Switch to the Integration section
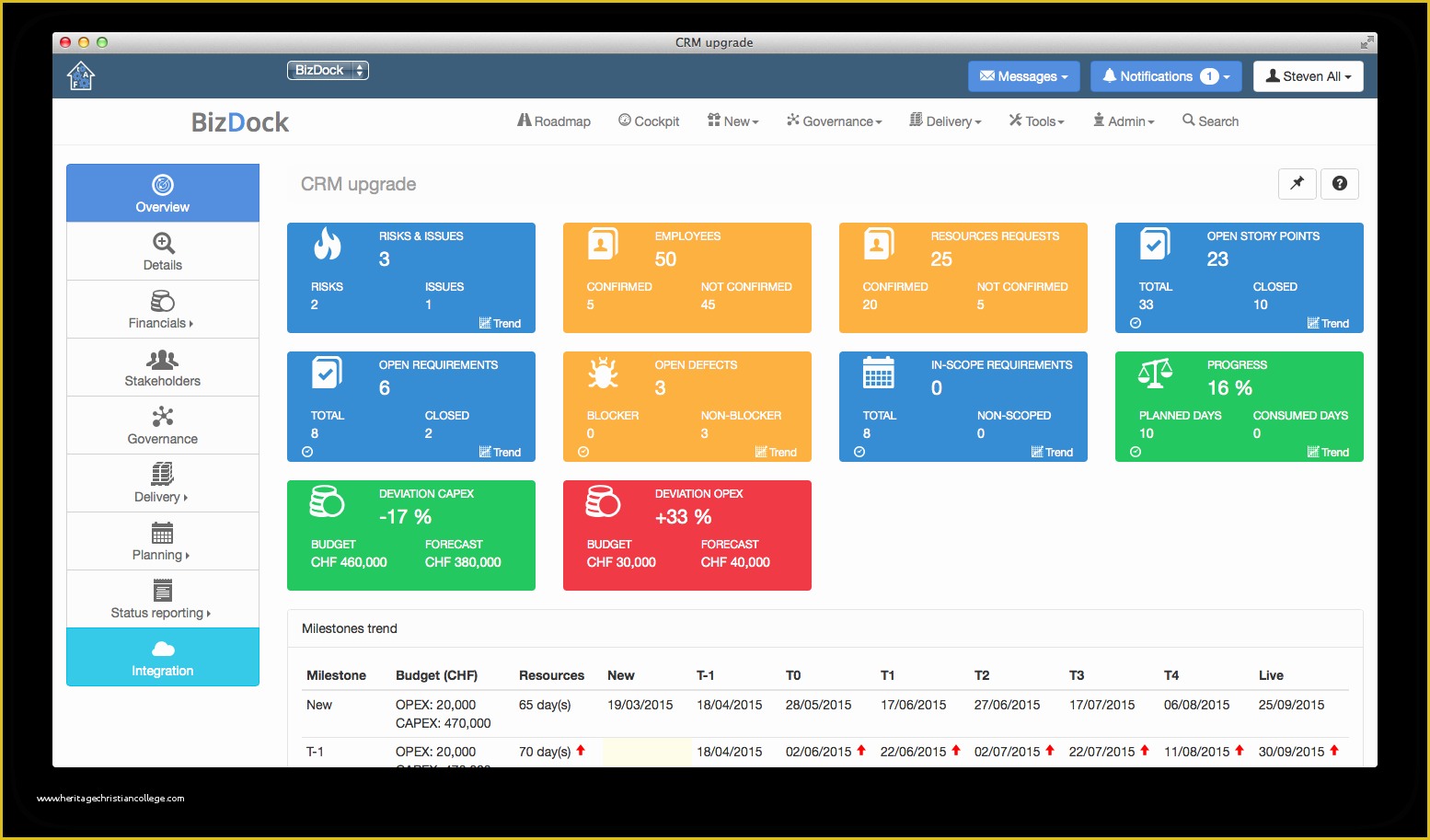The height and width of the screenshot is (840, 1430). (x=162, y=657)
